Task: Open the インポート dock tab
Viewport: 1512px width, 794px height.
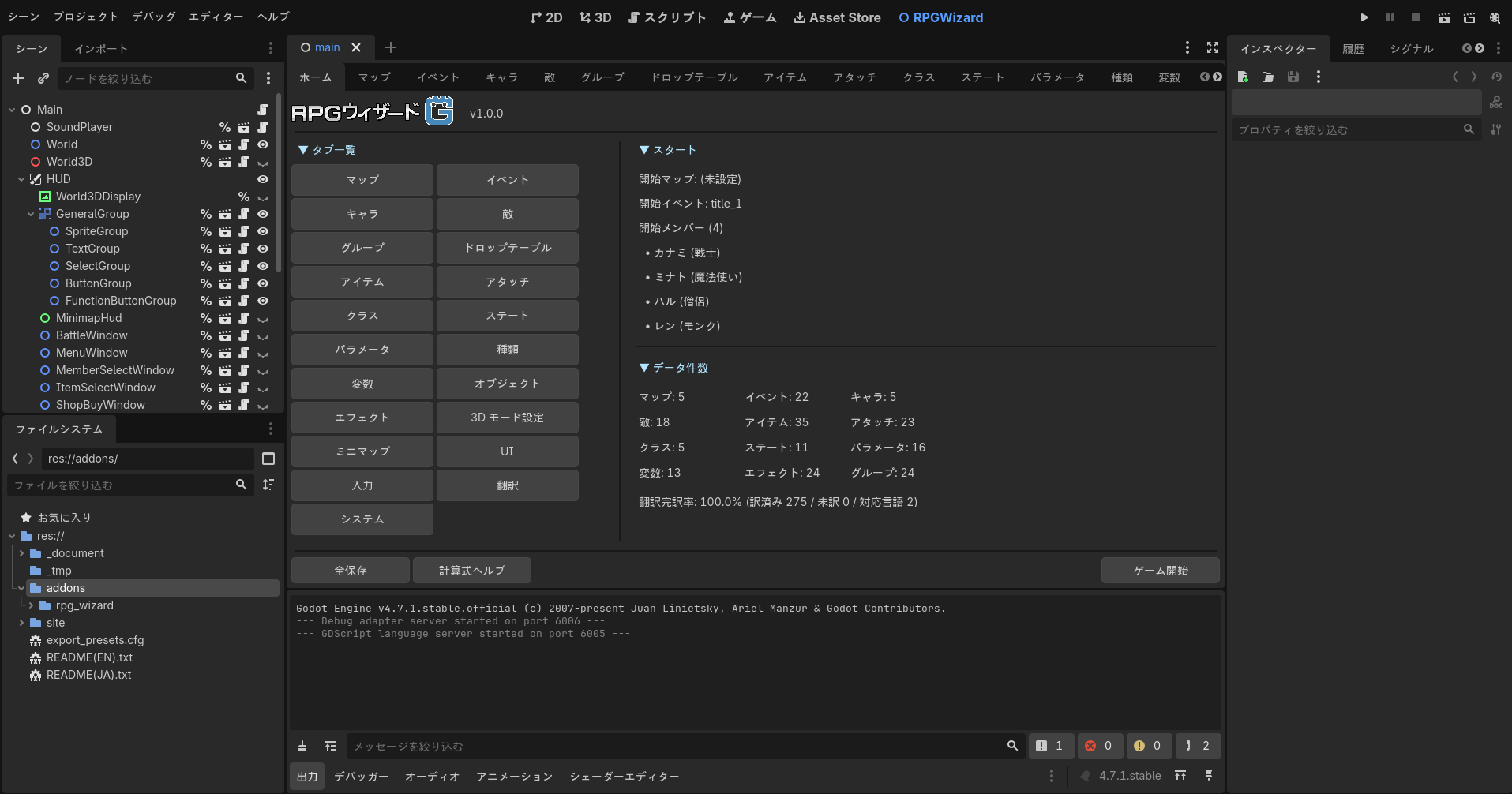Action: (x=100, y=49)
